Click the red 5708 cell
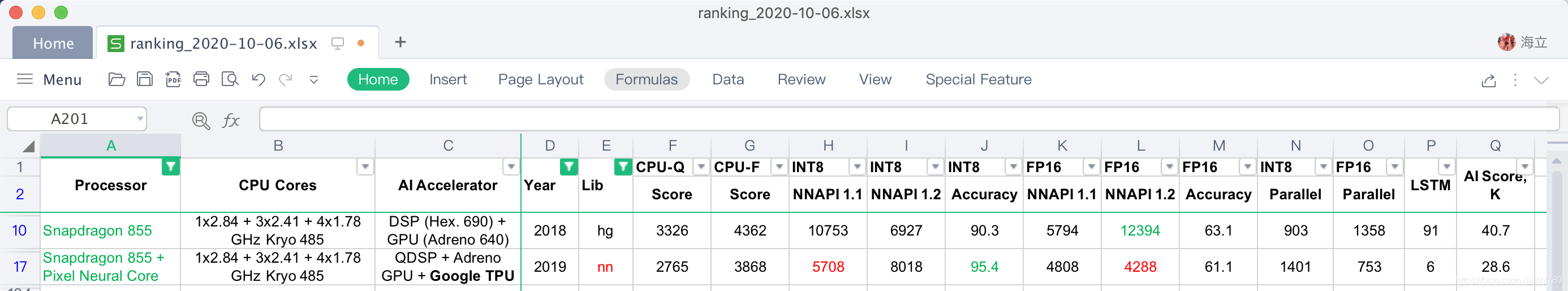Viewport: 1568px width, 291px height. (x=828, y=267)
